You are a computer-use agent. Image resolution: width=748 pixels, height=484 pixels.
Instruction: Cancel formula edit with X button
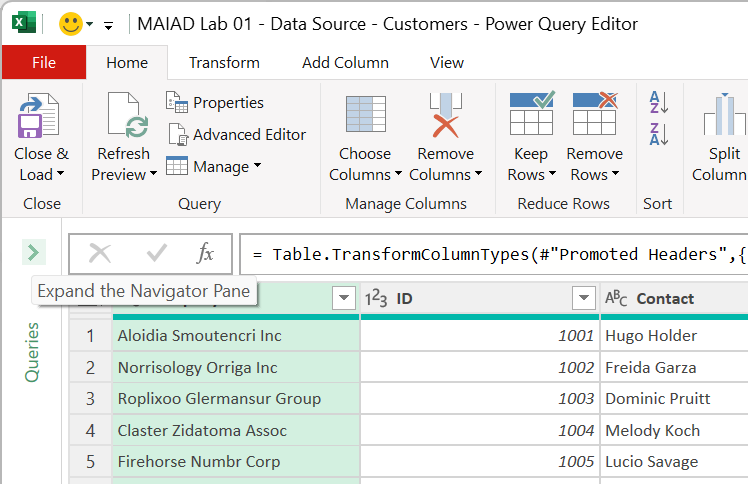pos(100,253)
